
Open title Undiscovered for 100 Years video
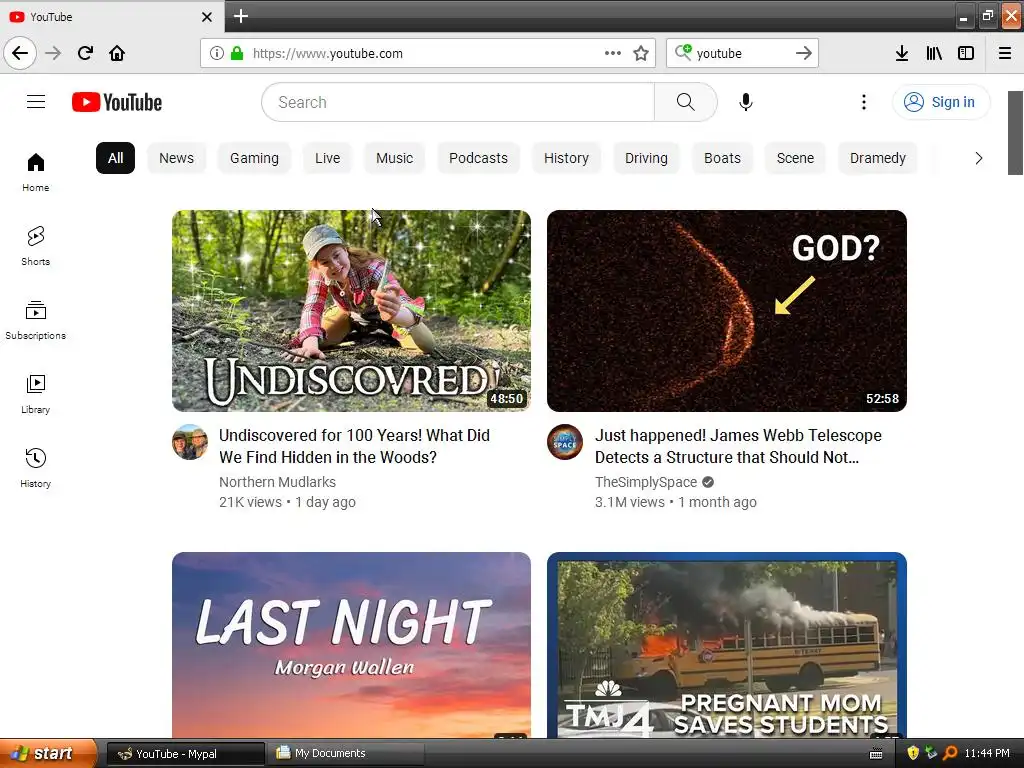point(355,446)
